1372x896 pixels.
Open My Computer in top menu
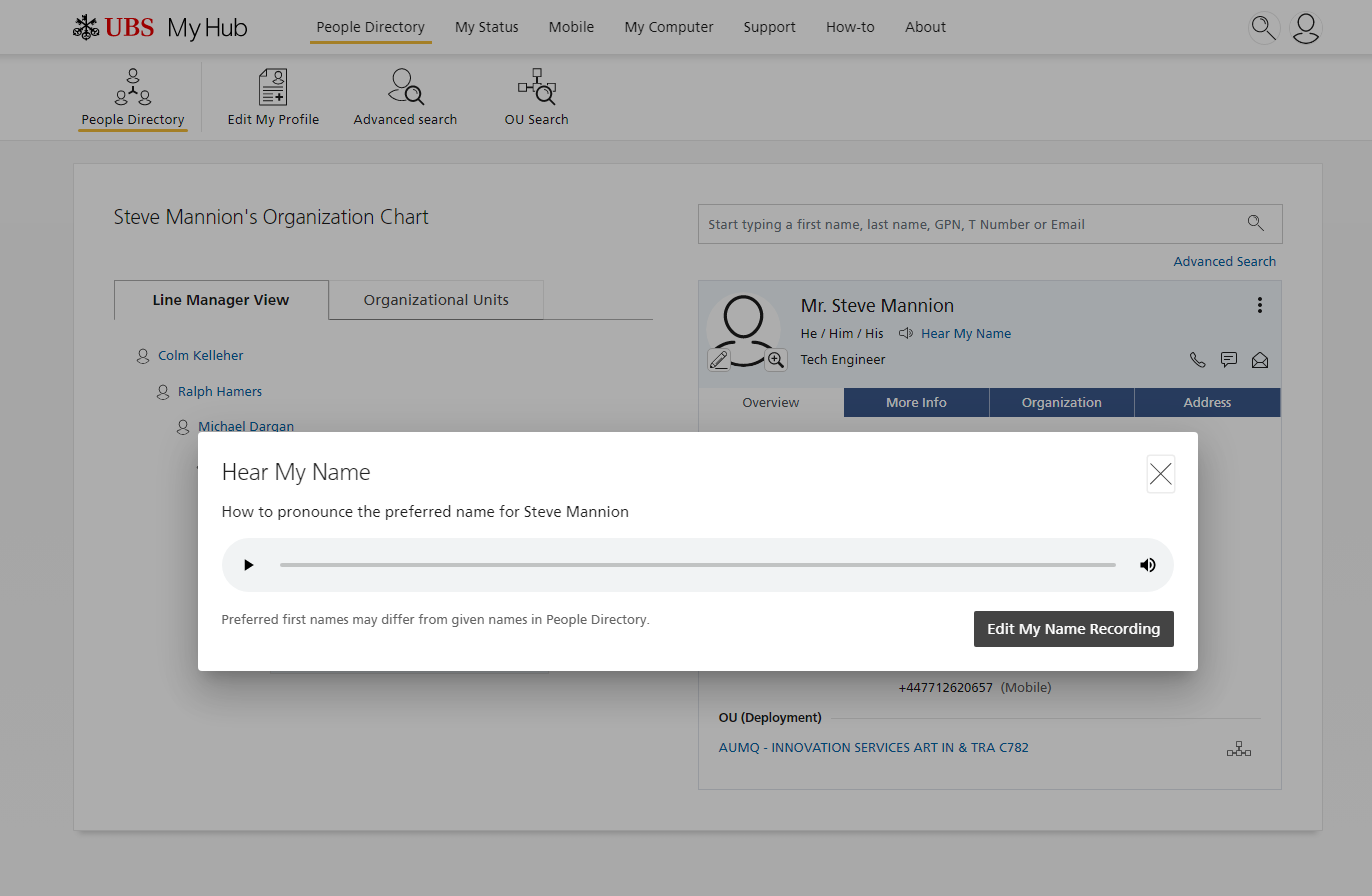tap(669, 27)
